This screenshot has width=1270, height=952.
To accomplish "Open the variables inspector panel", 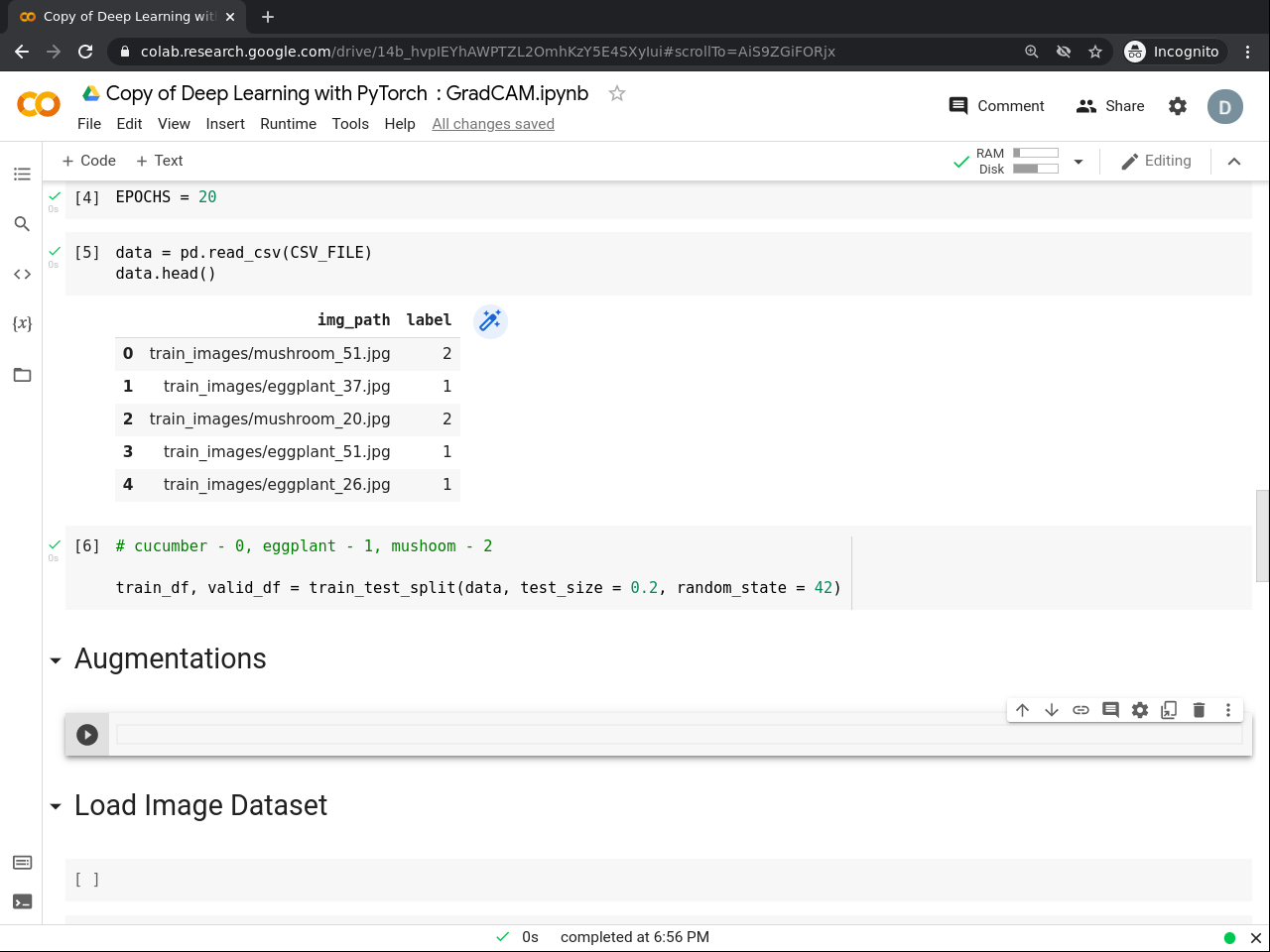I will 22,323.
